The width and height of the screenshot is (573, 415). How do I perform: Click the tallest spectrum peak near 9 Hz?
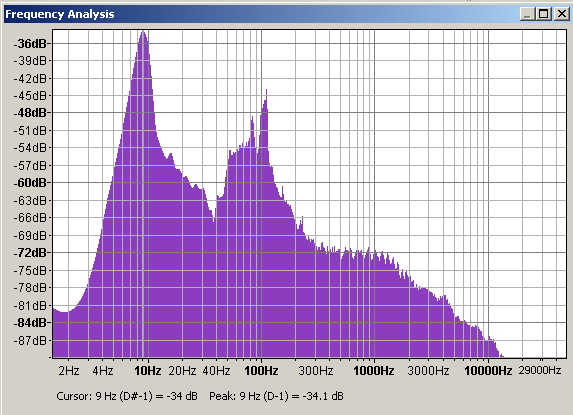143,33
